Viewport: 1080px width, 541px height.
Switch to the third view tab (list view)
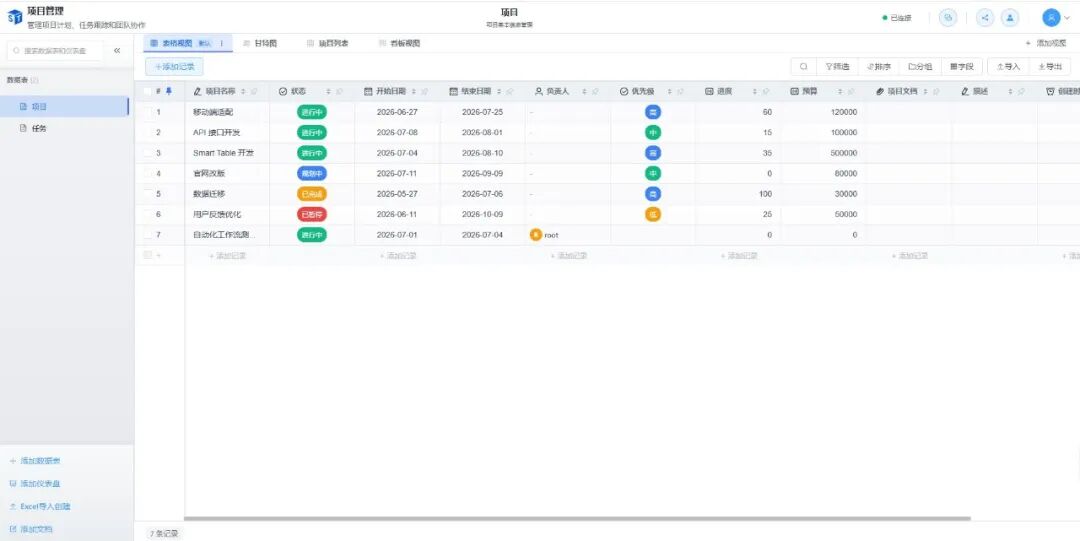(328, 43)
